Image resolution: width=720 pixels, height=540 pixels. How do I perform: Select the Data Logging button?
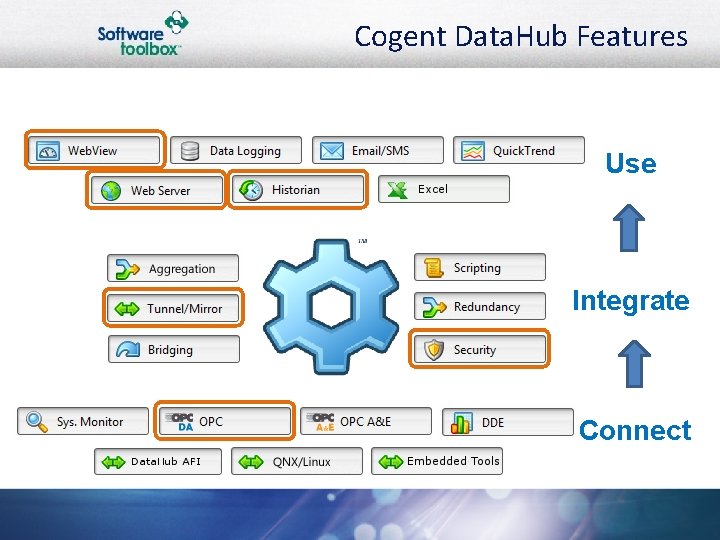point(236,150)
